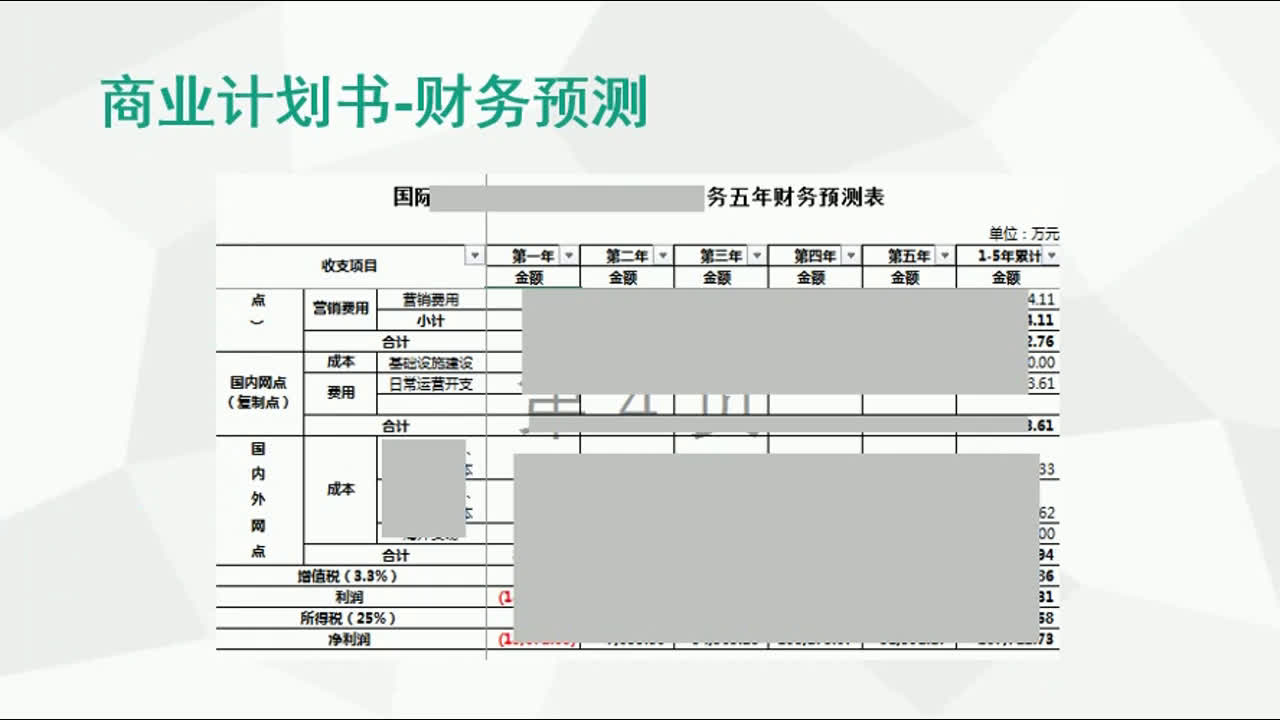Open the 第一年 column filter dropdown
The image size is (1280, 720).
tap(569, 256)
